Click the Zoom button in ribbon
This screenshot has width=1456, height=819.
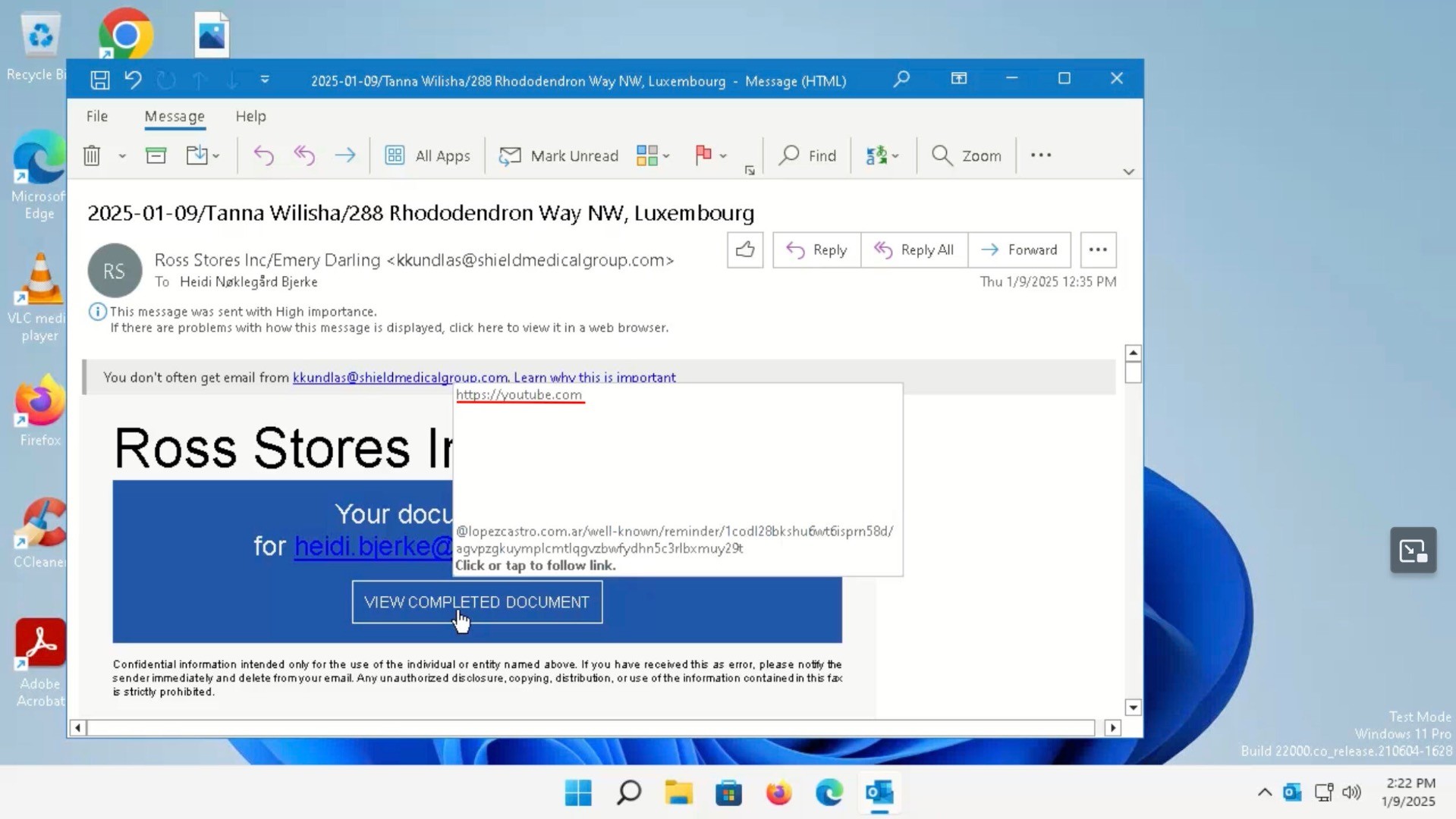pos(966,155)
